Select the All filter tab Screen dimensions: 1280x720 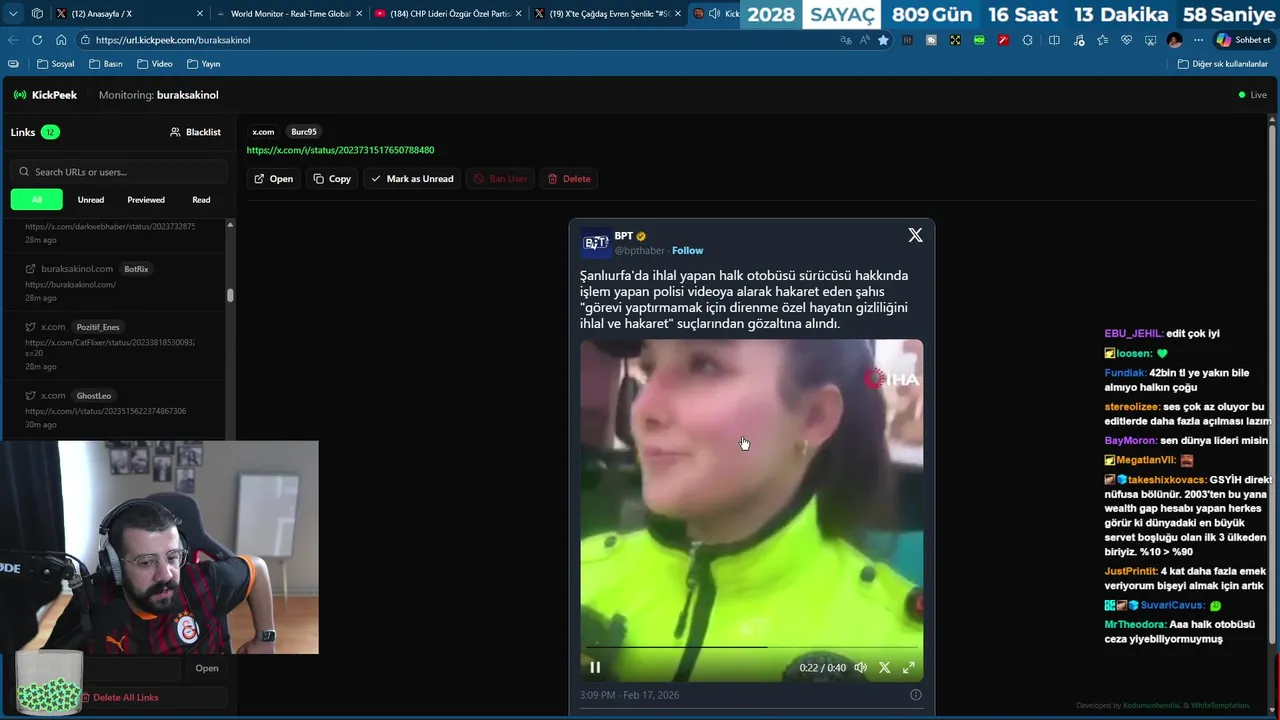point(37,200)
